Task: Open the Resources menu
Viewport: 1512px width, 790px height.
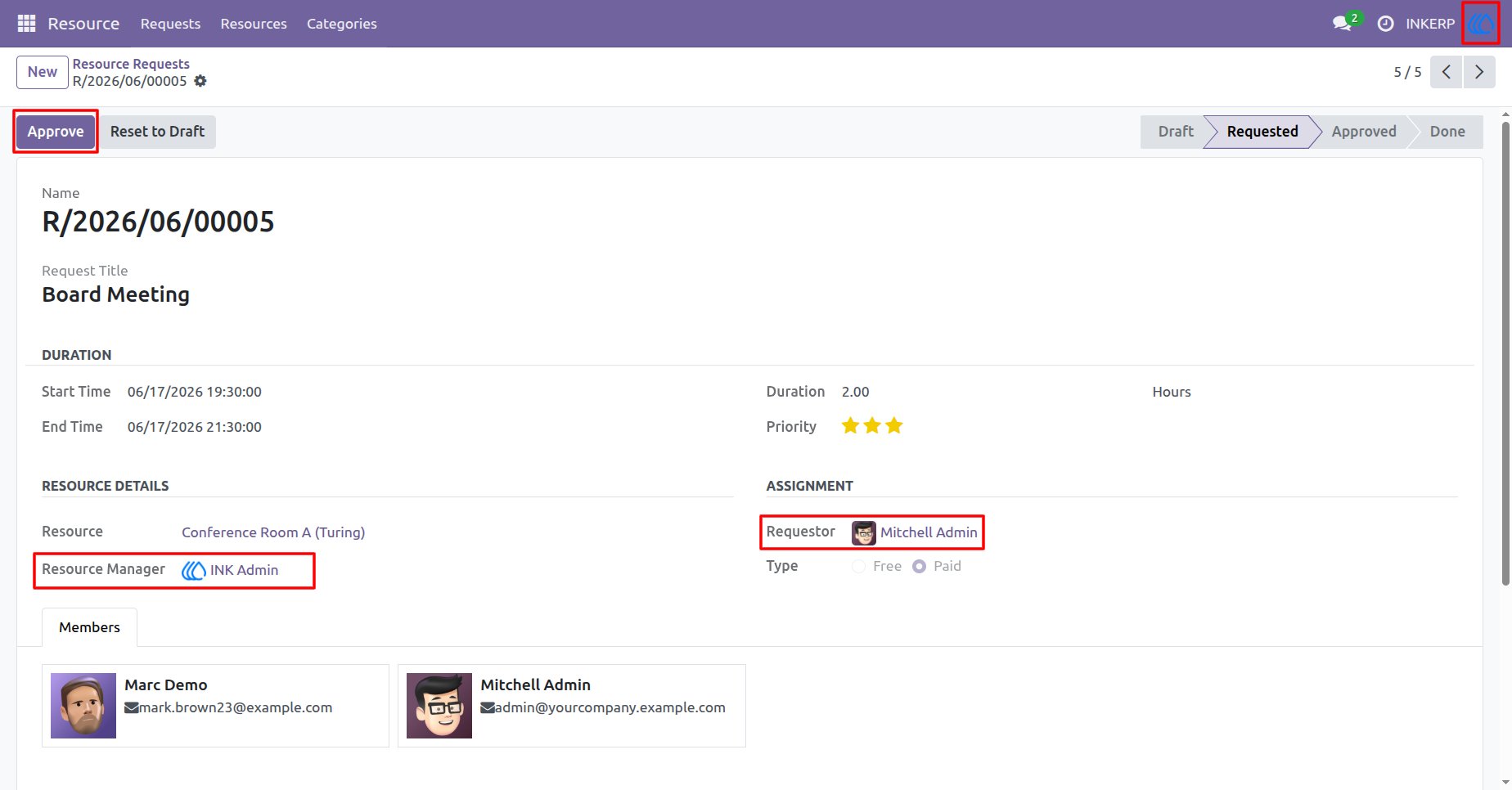Action: tap(254, 24)
